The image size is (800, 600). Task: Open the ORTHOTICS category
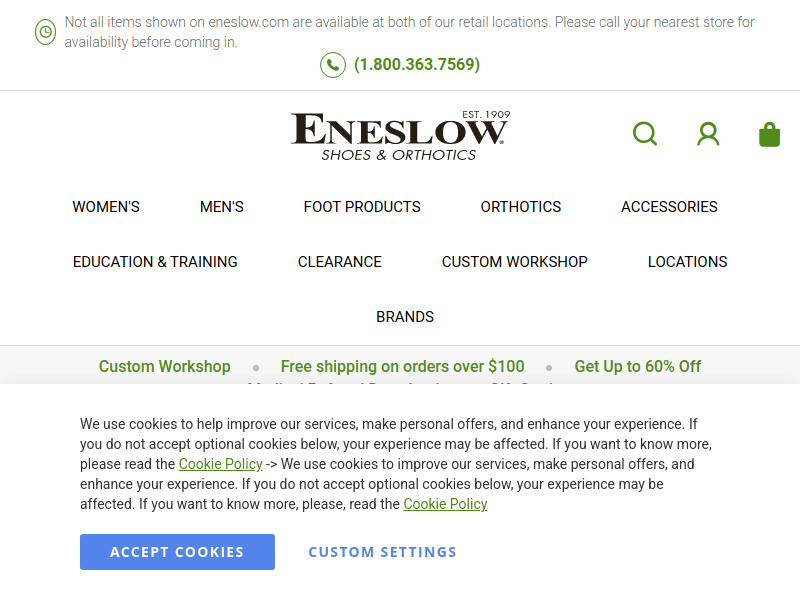[x=521, y=207]
